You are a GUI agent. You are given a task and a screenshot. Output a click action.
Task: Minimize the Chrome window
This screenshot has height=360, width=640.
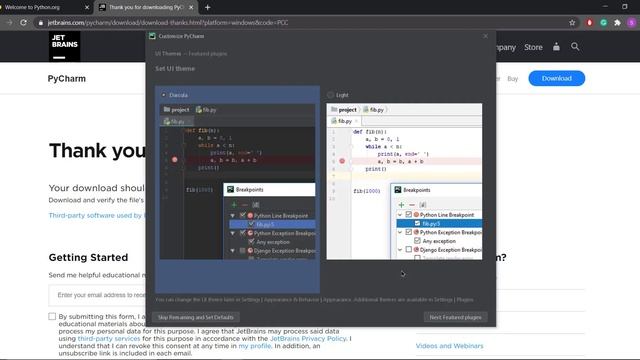click(605, 7)
